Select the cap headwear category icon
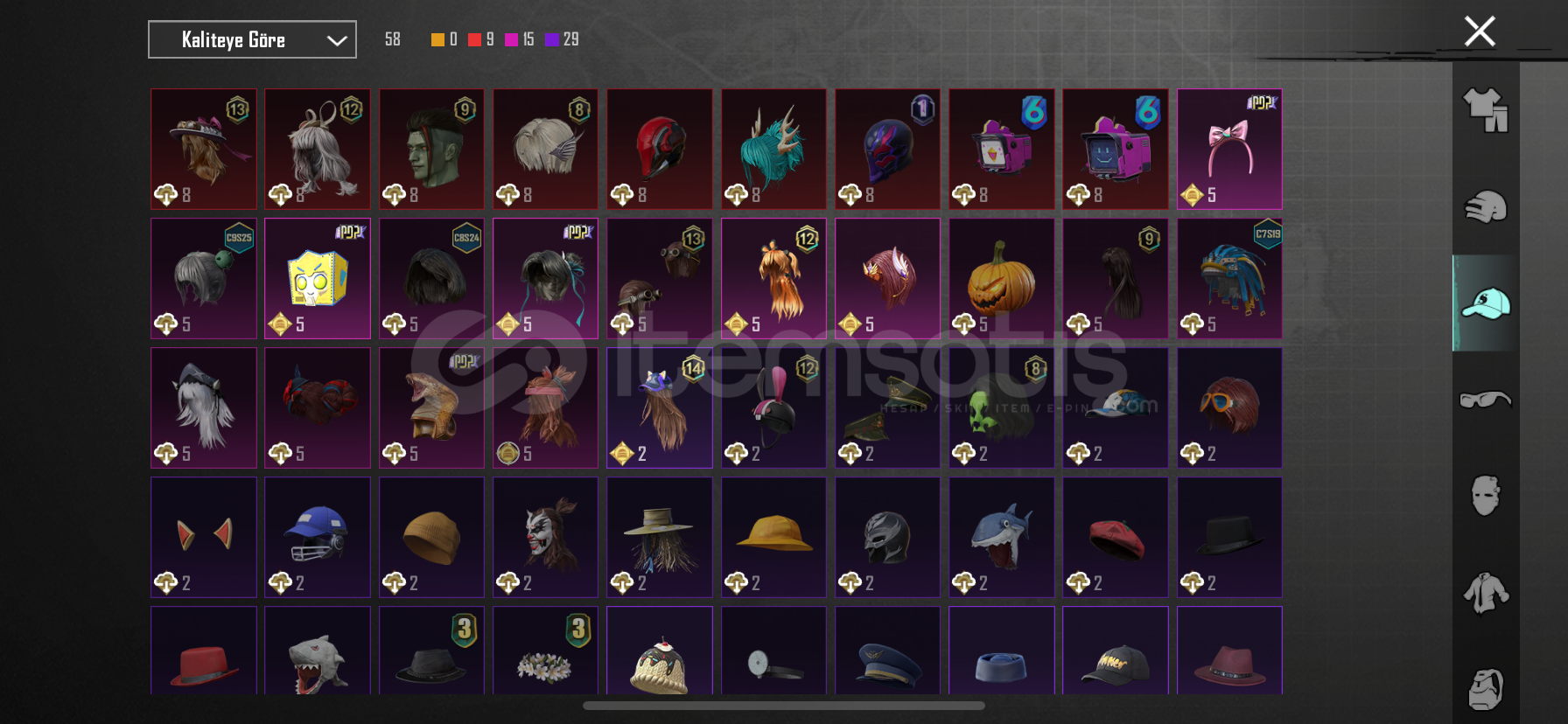The height and width of the screenshot is (724, 1568). click(1485, 303)
